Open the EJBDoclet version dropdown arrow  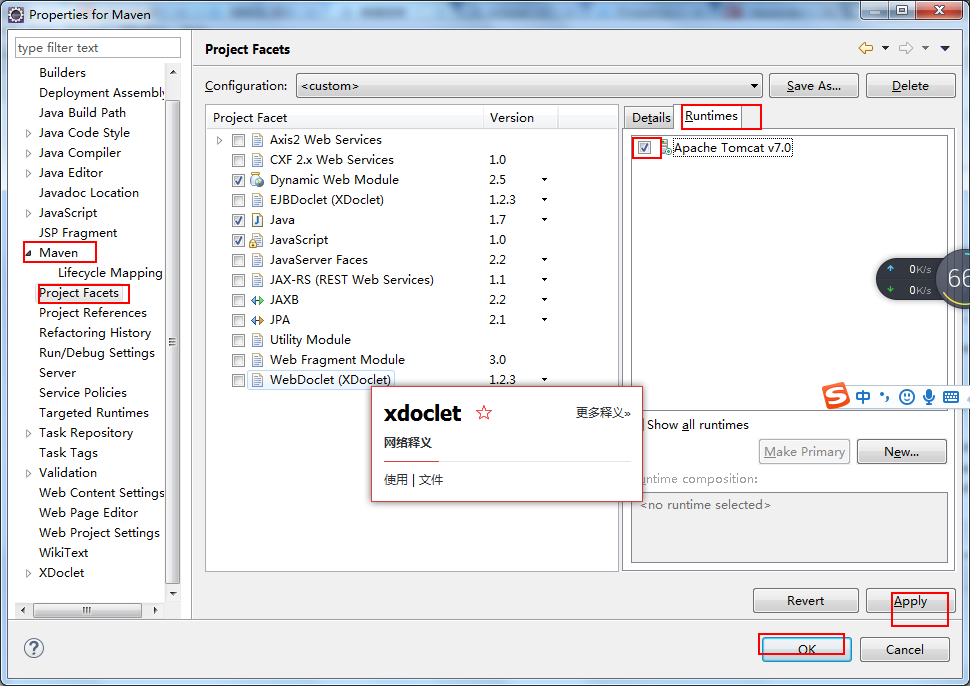[544, 200]
